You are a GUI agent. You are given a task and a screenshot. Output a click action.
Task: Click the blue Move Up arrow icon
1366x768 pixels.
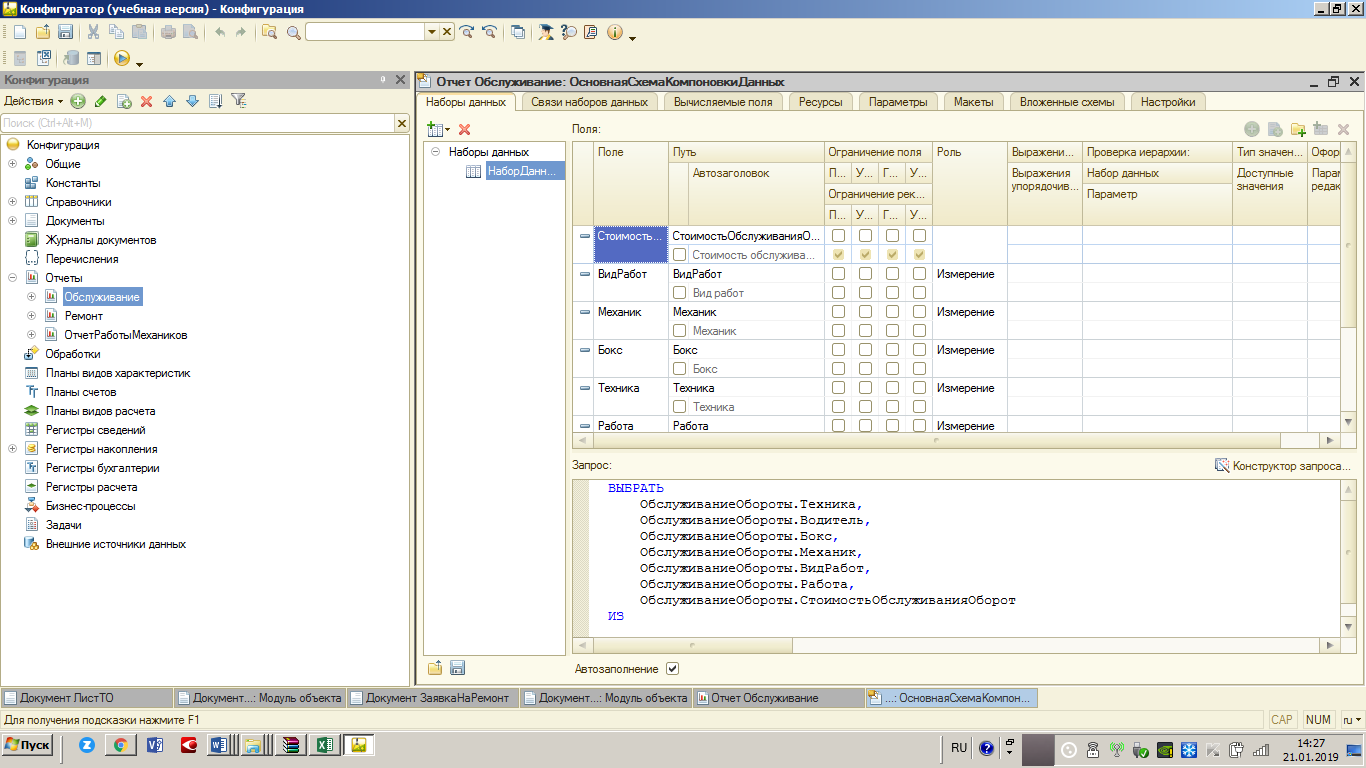169,101
